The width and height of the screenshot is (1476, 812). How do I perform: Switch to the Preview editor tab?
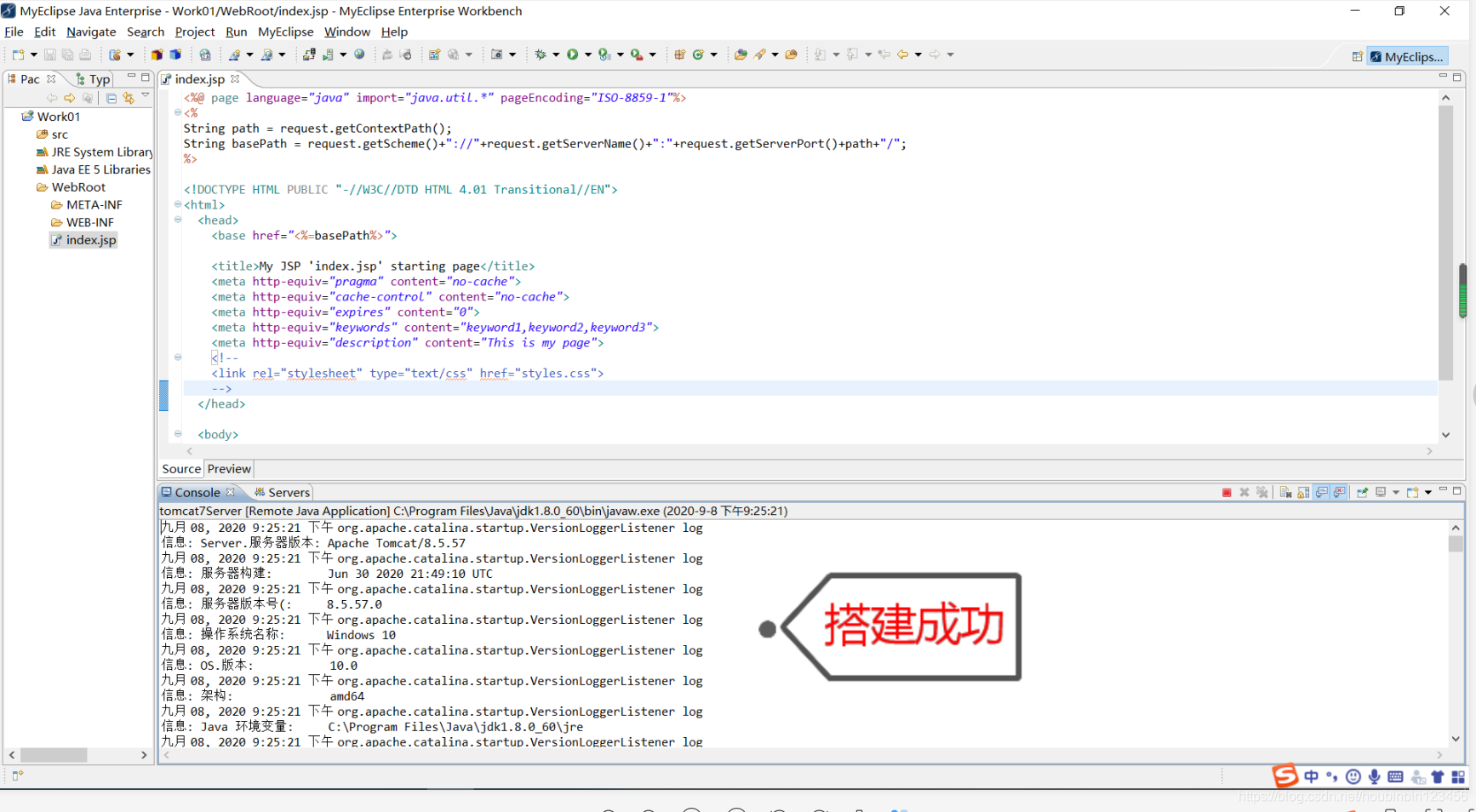click(229, 469)
